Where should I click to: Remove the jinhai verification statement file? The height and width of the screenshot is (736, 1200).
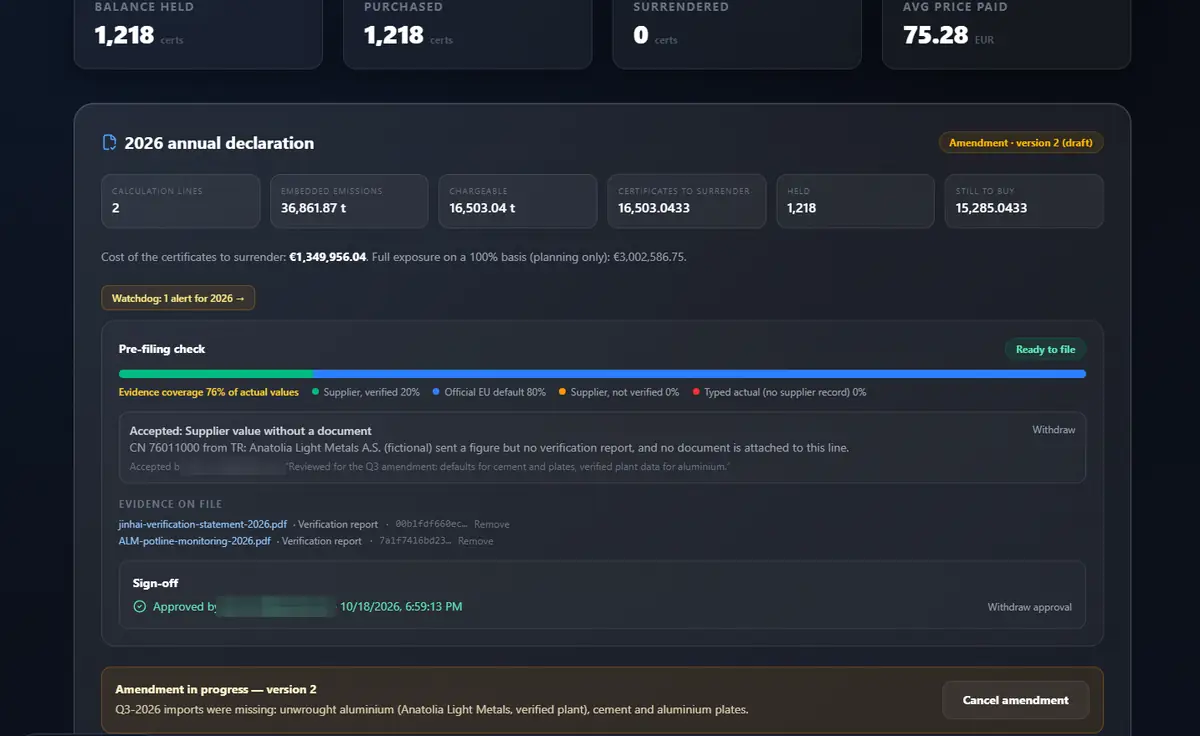[x=491, y=524]
